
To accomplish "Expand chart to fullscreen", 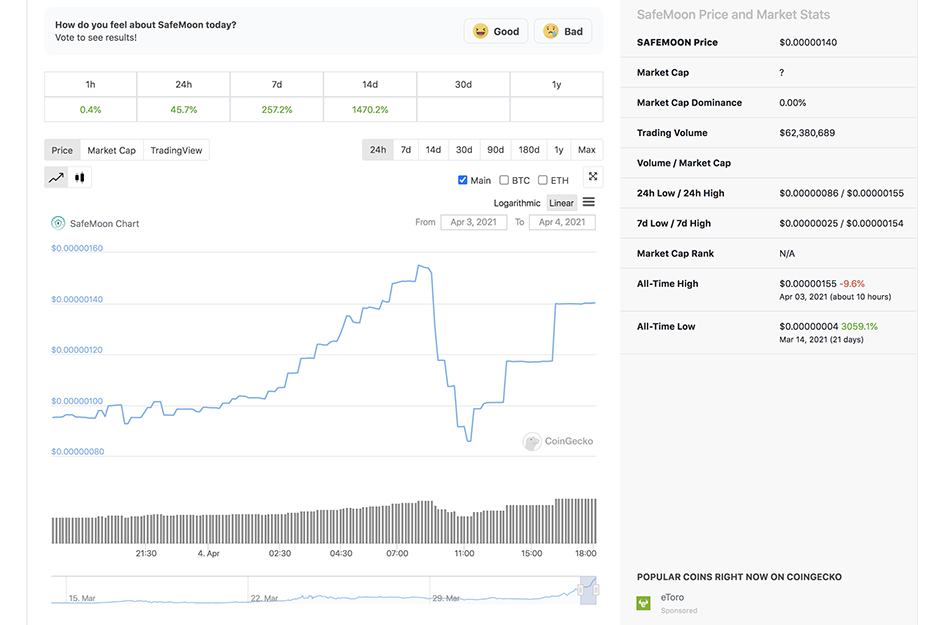I will coord(593,177).
